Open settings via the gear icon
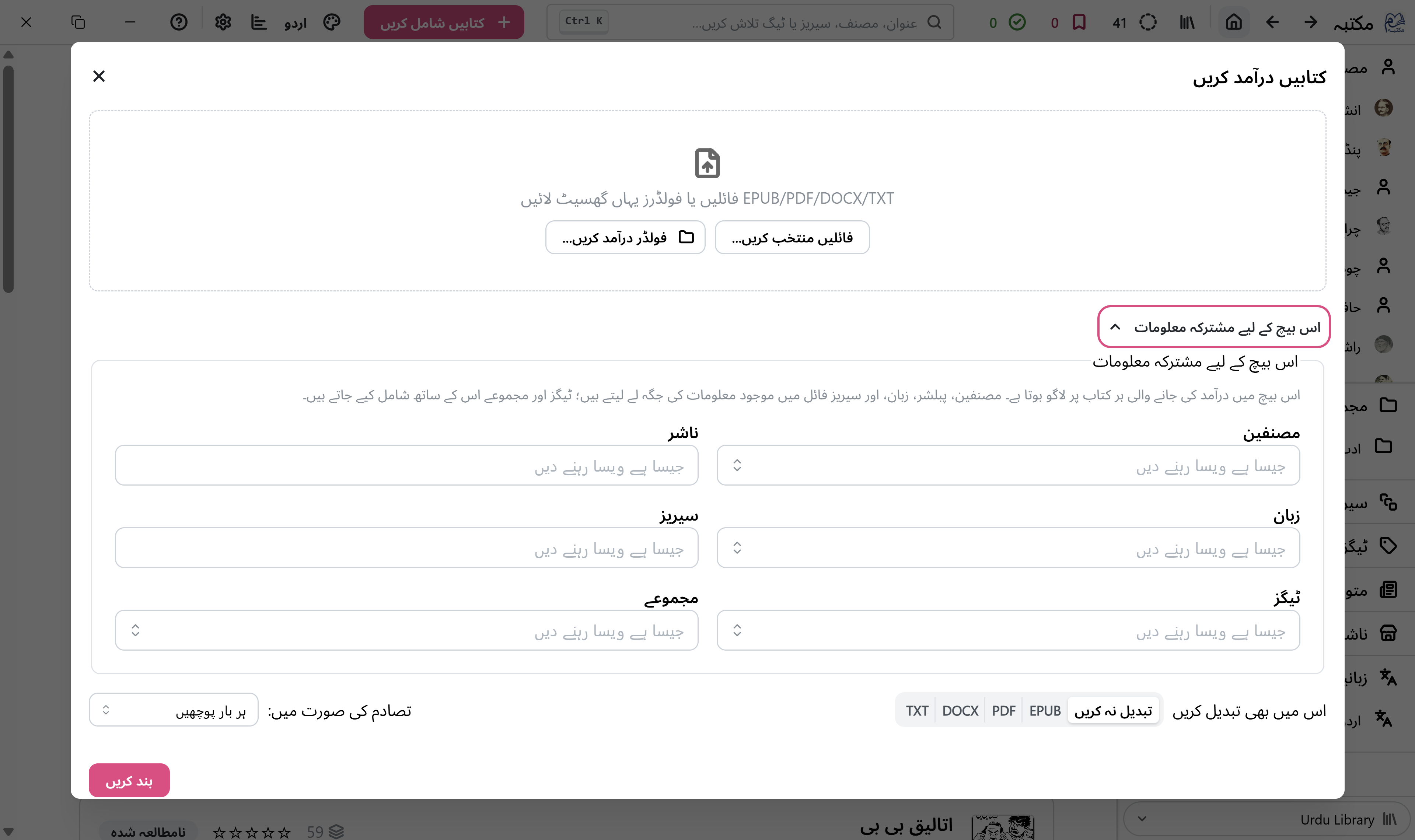The image size is (1415, 840). coord(223,22)
